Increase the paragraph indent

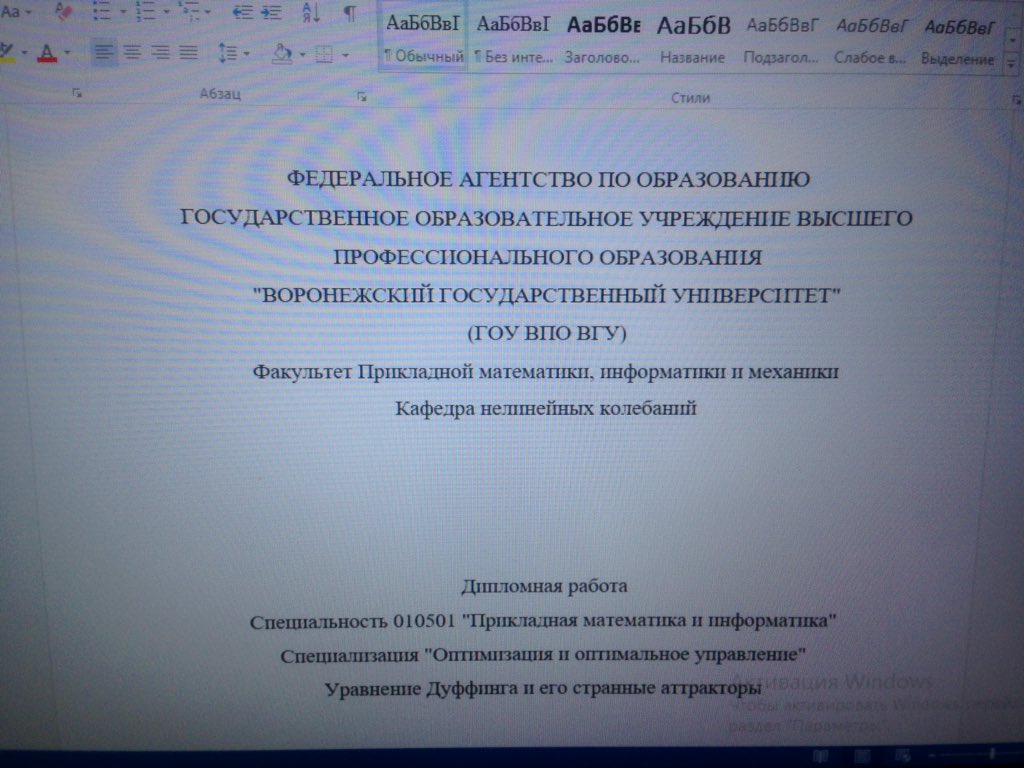click(x=270, y=12)
